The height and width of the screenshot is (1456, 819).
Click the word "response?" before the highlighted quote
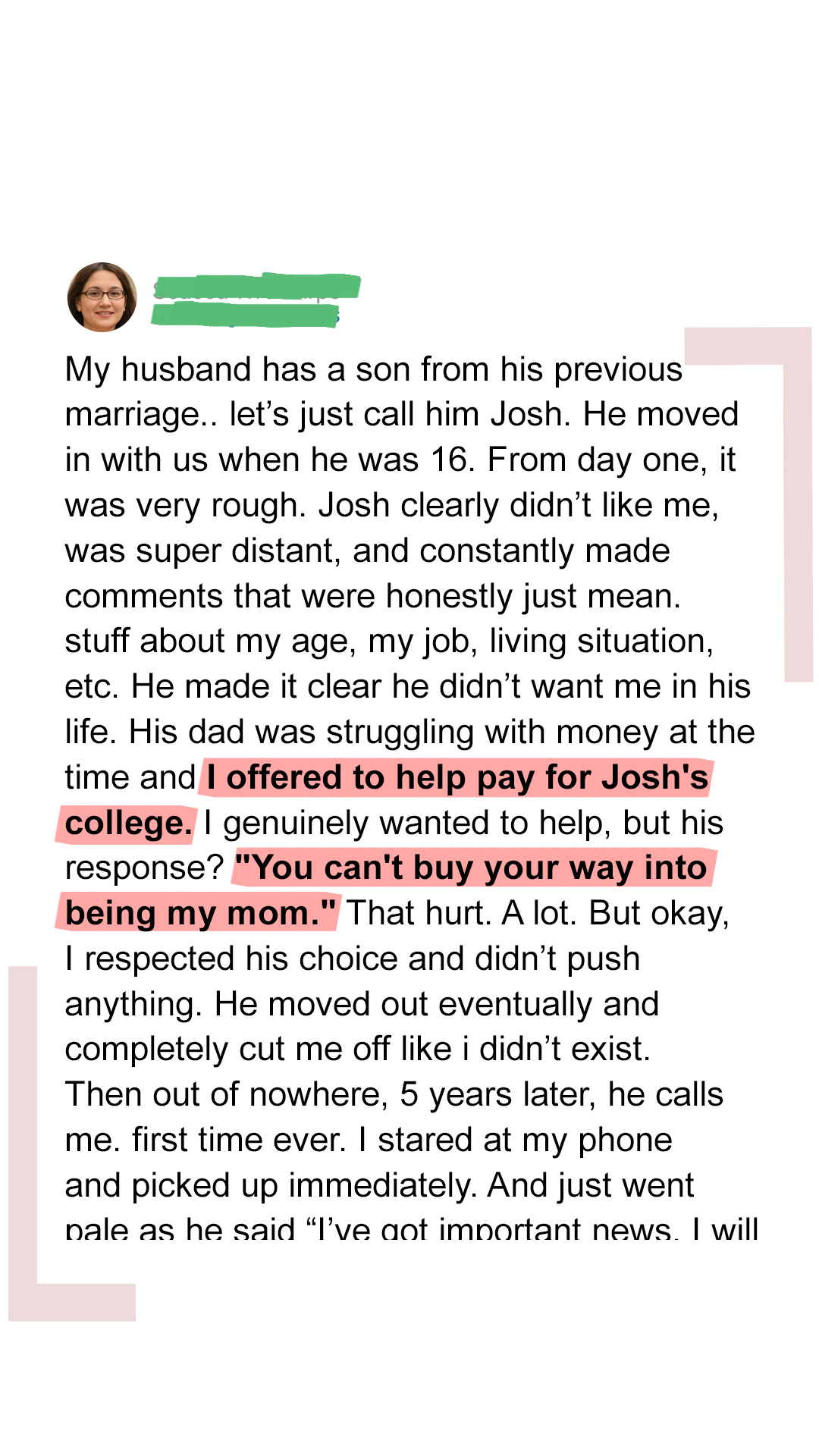coord(144,868)
